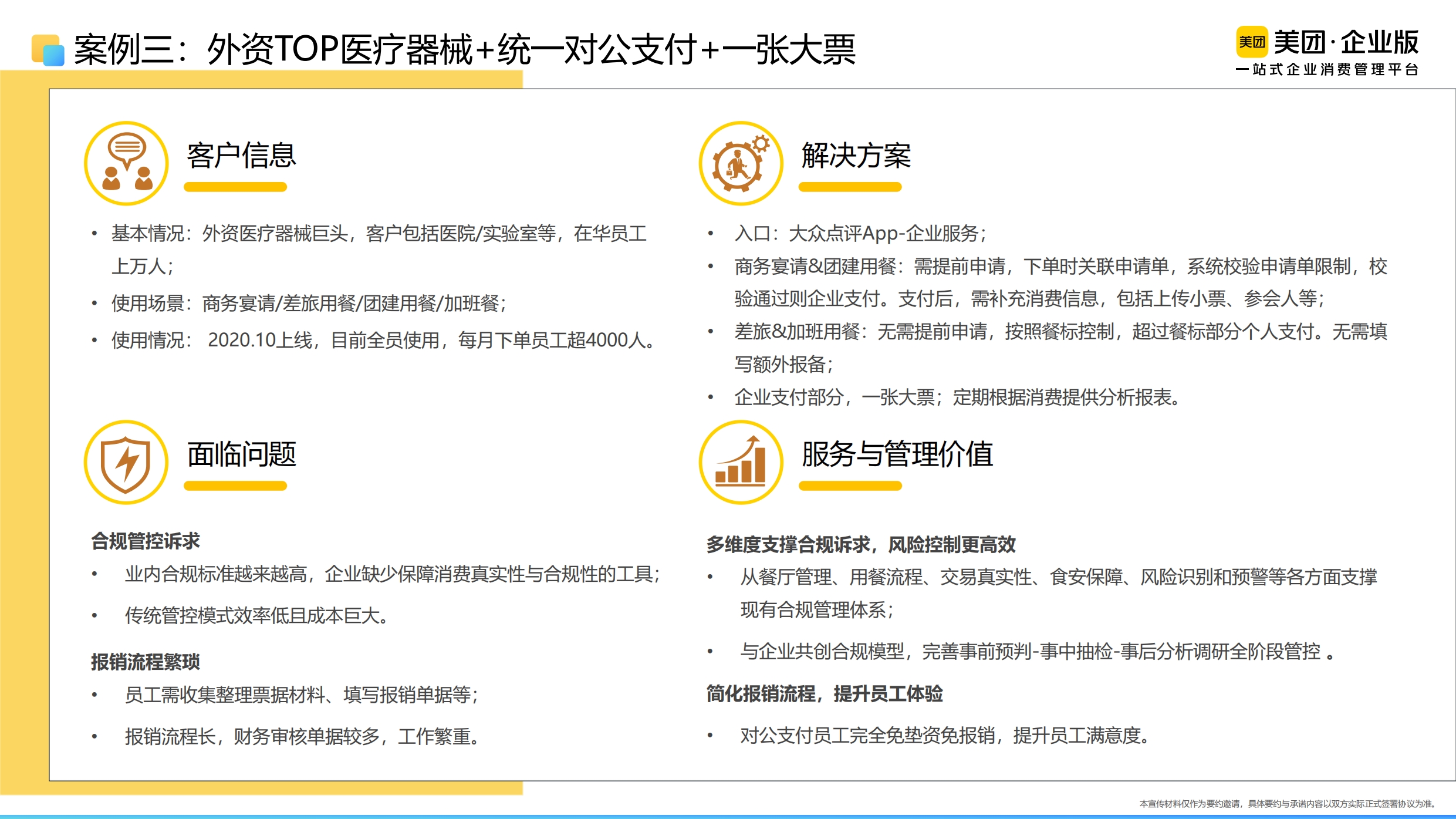Click the yellow underline beneath 面临问题
This screenshot has height=819, width=1456.
235,486
